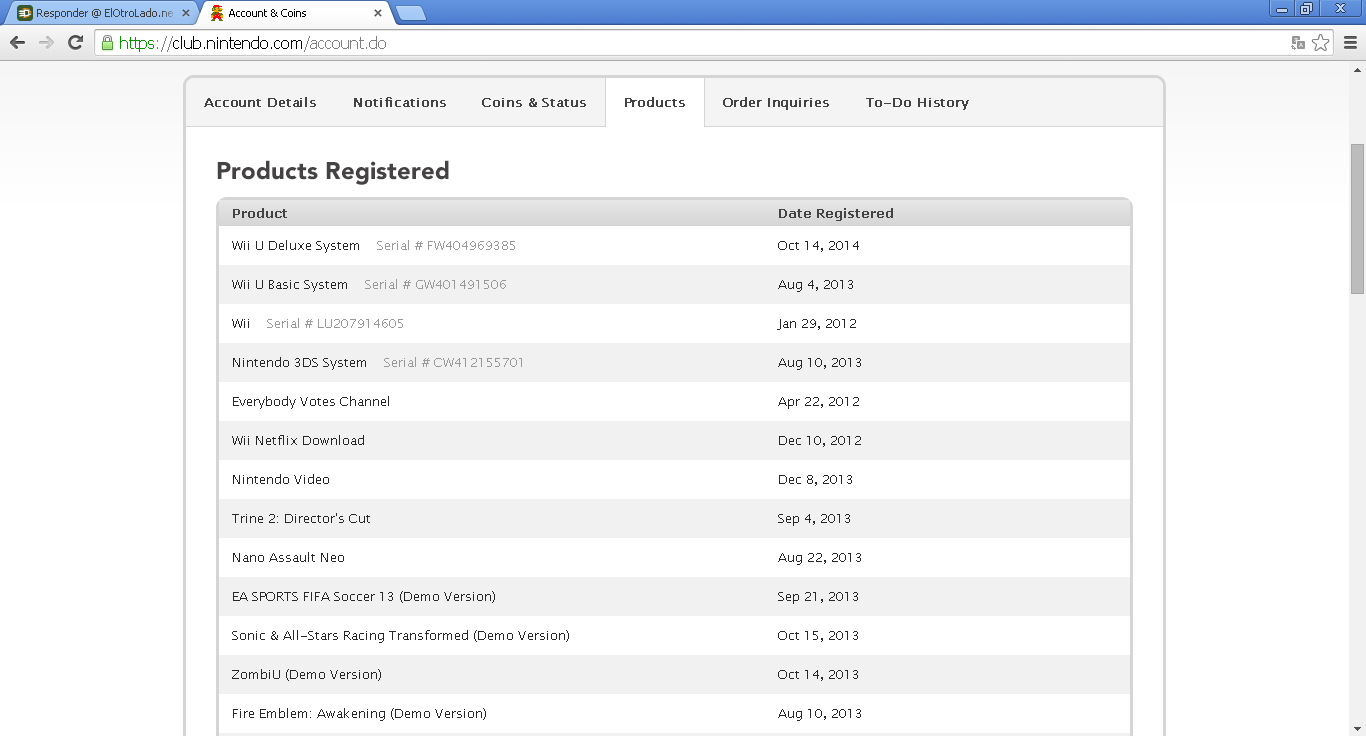The height and width of the screenshot is (736, 1366).
Task: Close the ElOtroLado Responder tab
Action: tap(186, 13)
